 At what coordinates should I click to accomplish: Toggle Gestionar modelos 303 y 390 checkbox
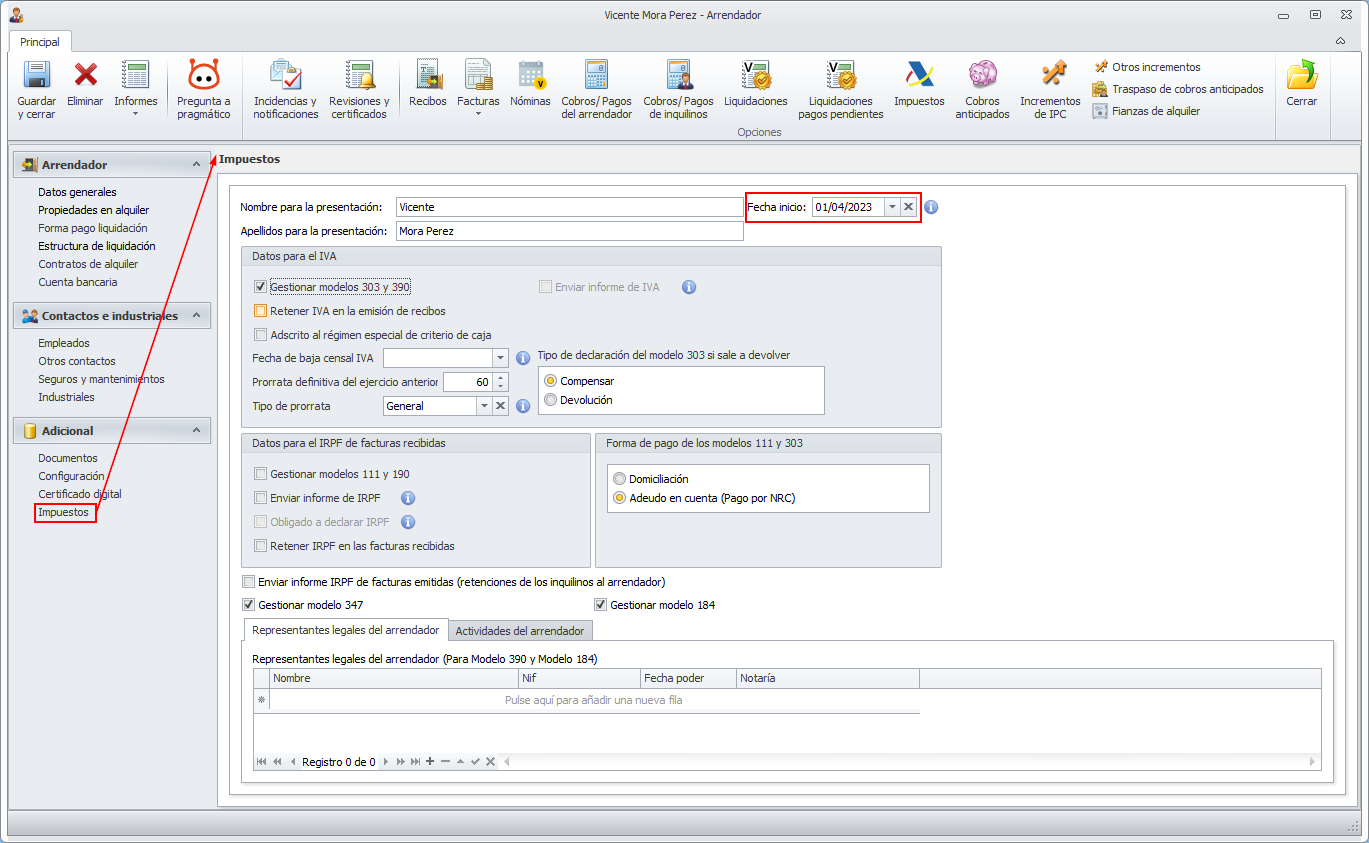point(261,287)
